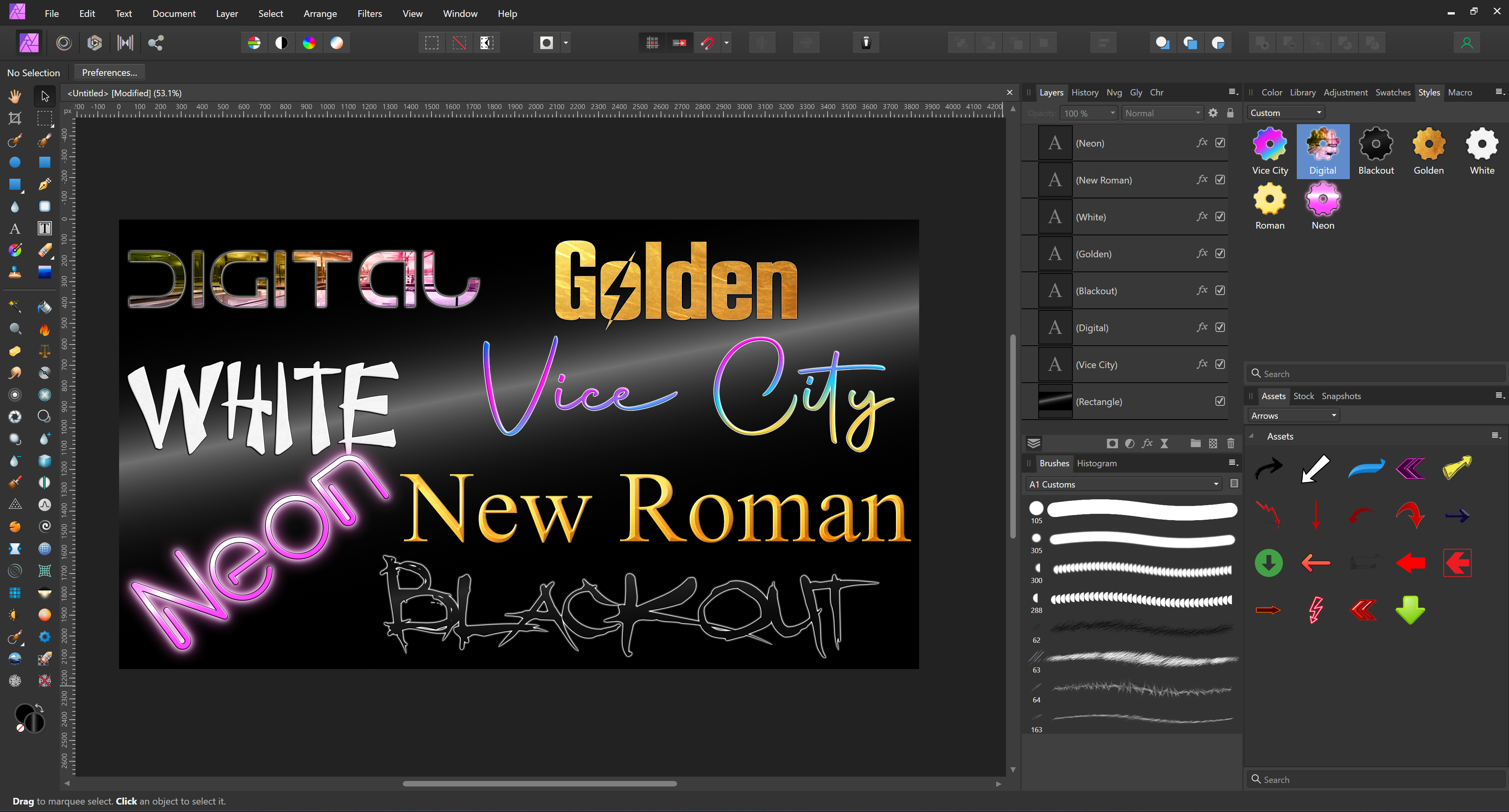Apply the Neon style
Viewport: 1509px width, 812px height.
point(1323,207)
